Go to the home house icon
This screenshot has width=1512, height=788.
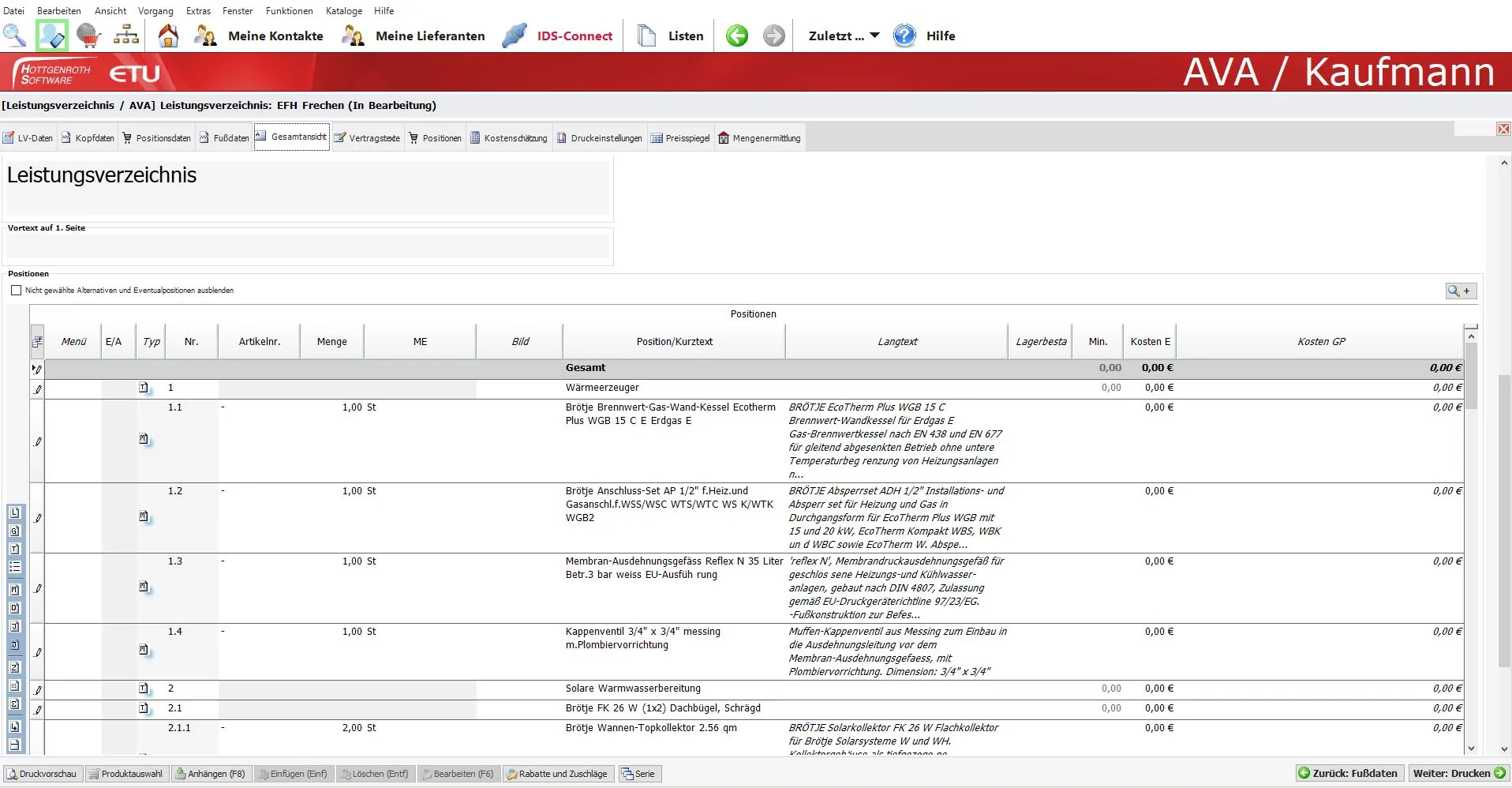(x=168, y=36)
